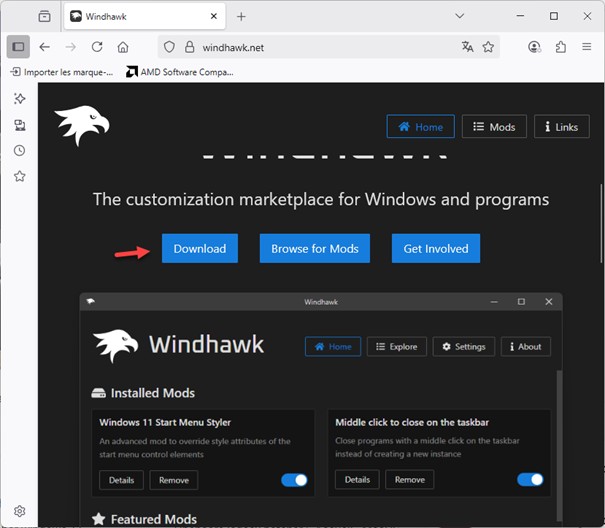This screenshot has height=528, width=605.
Task: Toggle the browser sidebar visibility
Action: click(x=18, y=47)
